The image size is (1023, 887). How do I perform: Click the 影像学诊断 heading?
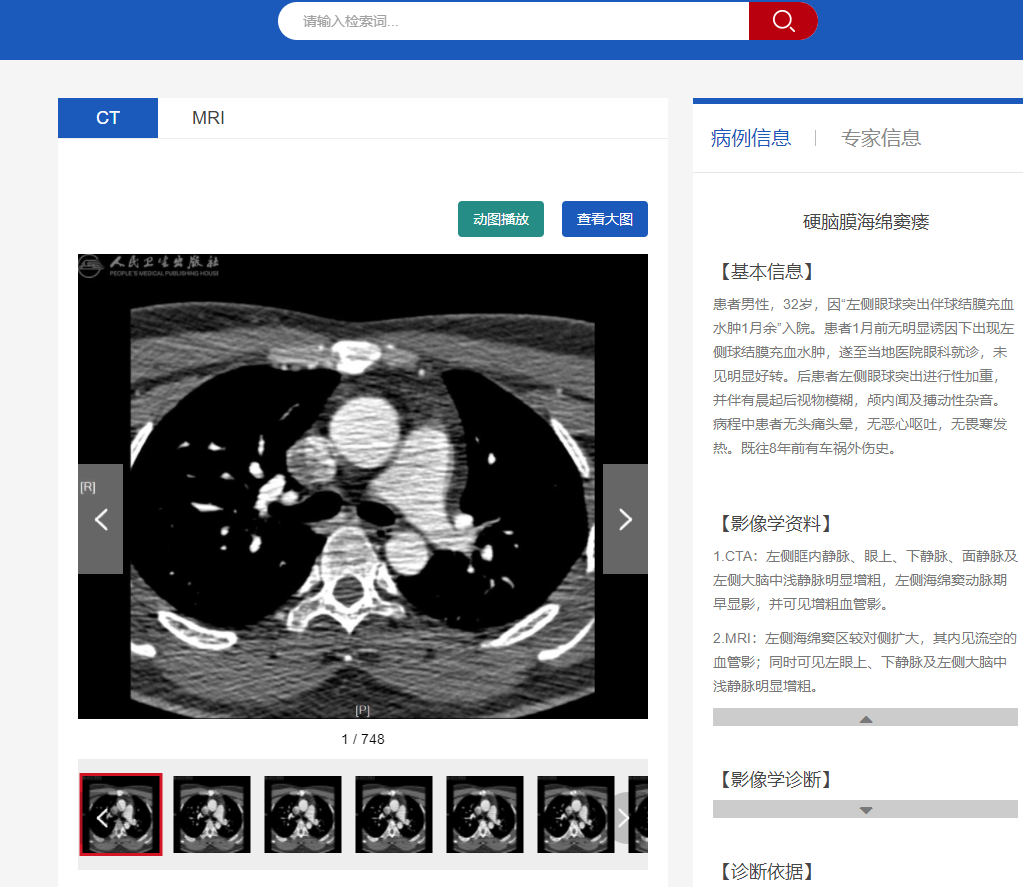pyautogui.click(x=775, y=779)
